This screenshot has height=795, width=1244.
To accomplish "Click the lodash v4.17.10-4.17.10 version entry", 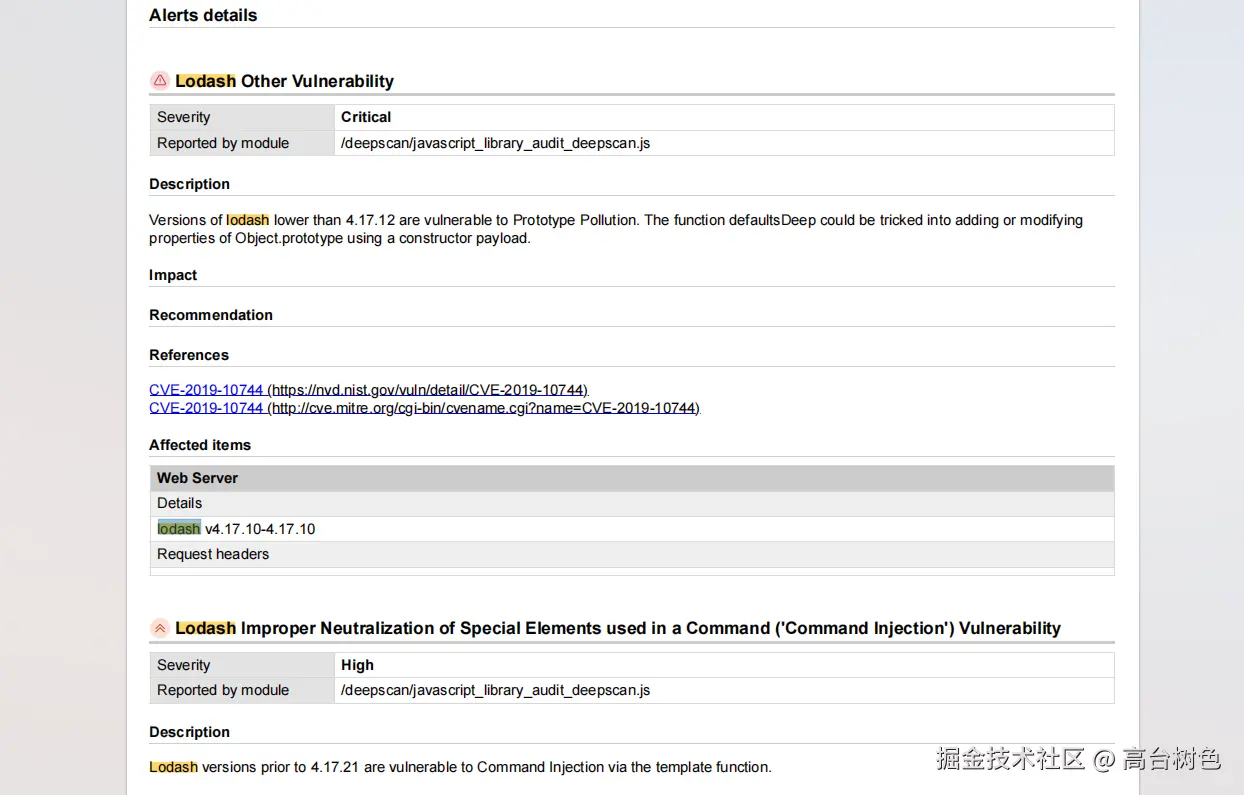I will [x=237, y=529].
